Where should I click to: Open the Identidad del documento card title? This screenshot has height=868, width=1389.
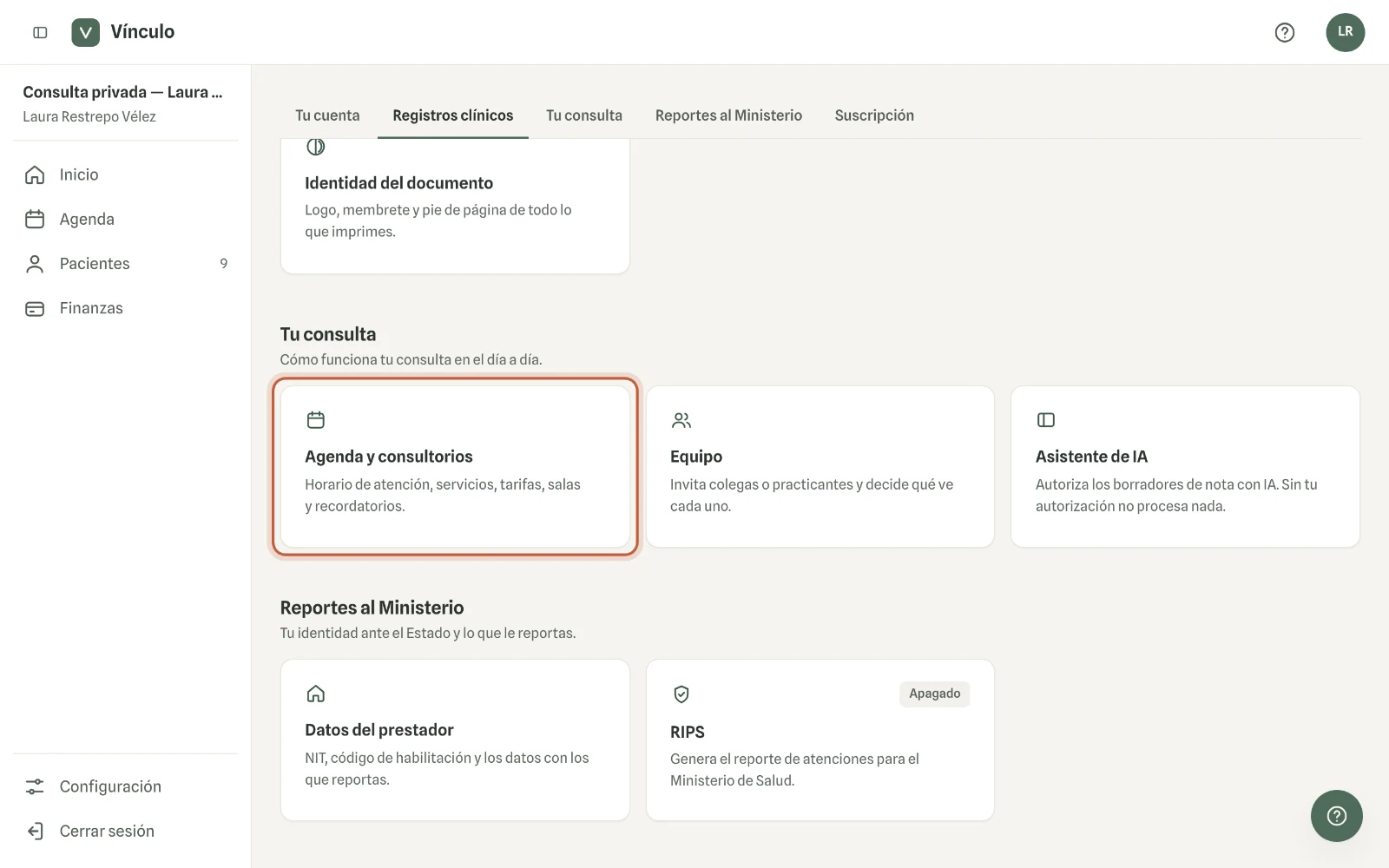coord(398,183)
